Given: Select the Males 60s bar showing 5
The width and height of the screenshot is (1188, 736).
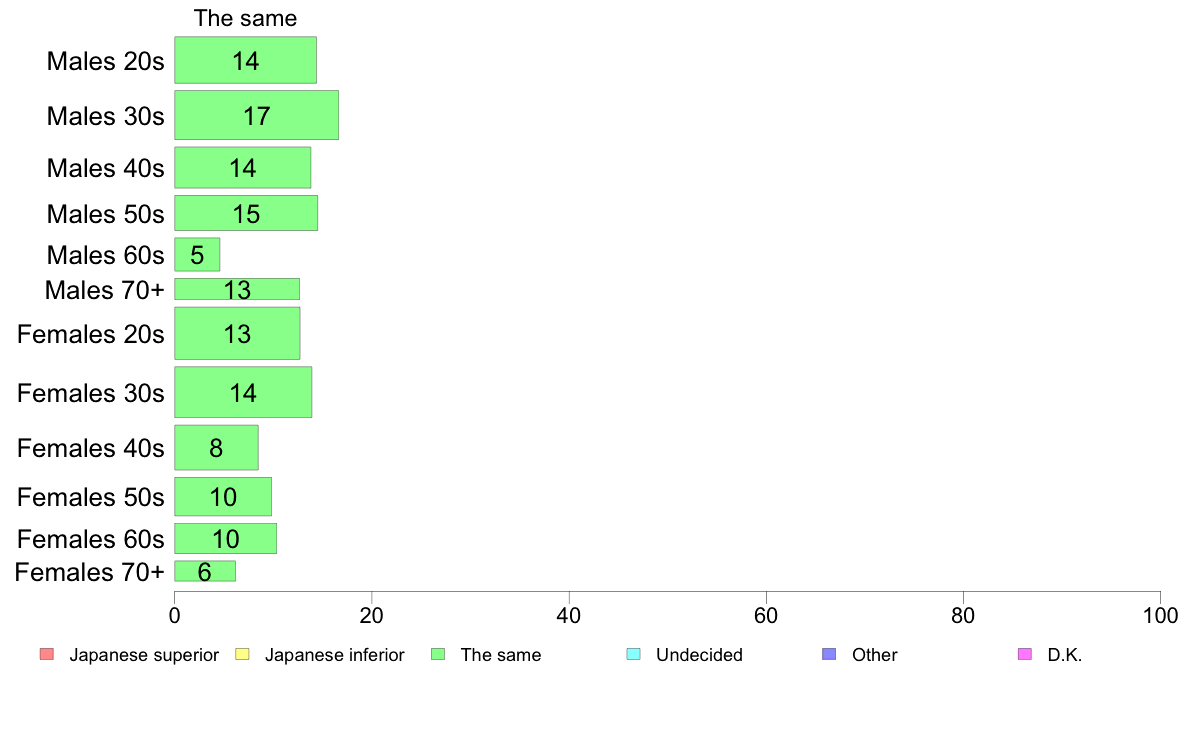Looking at the screenshot, I should [197, 255].
